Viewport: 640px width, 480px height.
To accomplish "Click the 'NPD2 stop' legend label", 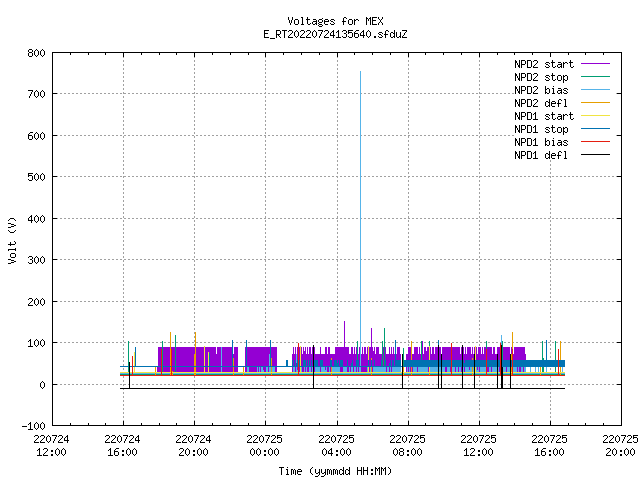I will click(541, 77).
